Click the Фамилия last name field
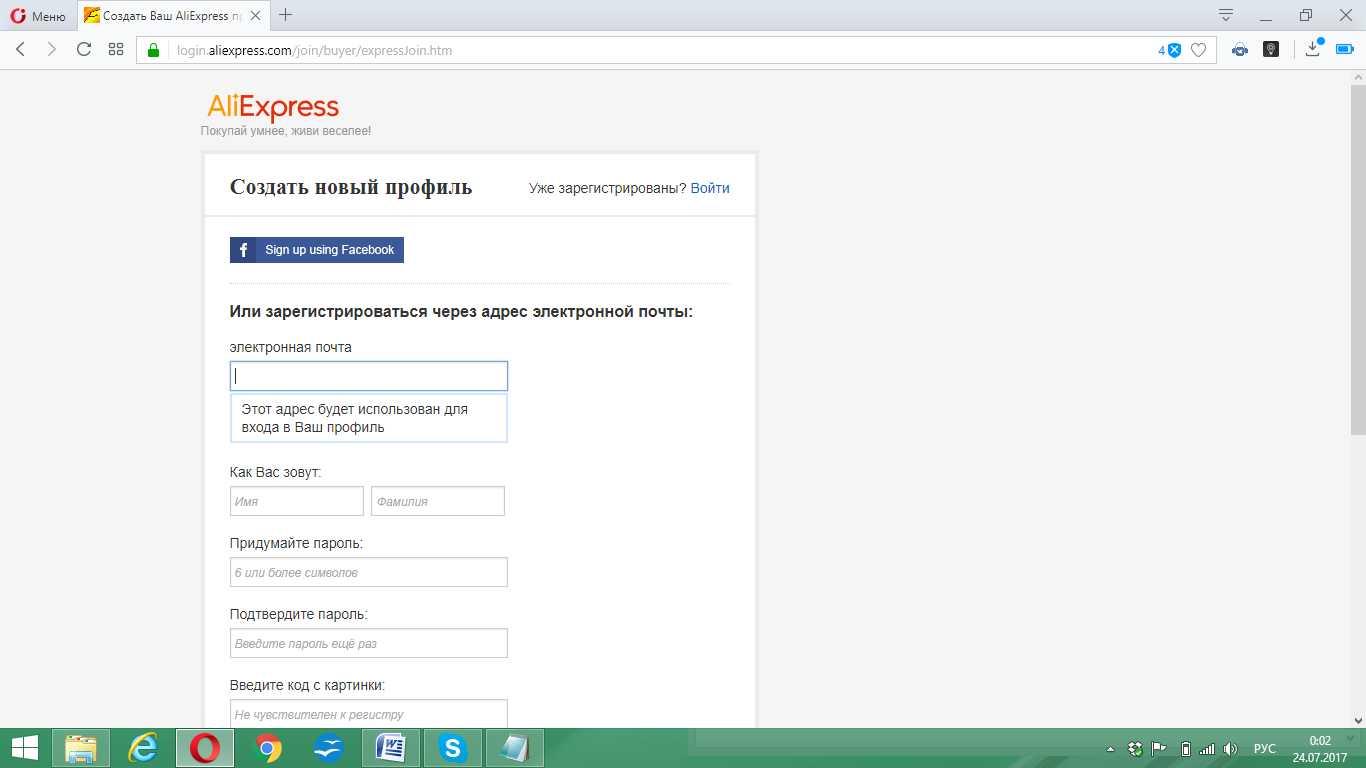The height and width of the screenshot is (768, 1366). tap(438, 501)
